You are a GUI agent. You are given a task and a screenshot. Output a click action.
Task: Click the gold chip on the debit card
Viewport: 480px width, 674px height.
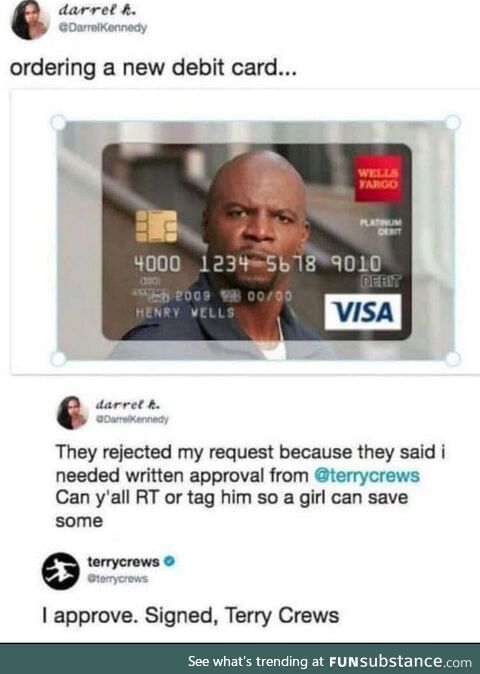tap(156, 226)
